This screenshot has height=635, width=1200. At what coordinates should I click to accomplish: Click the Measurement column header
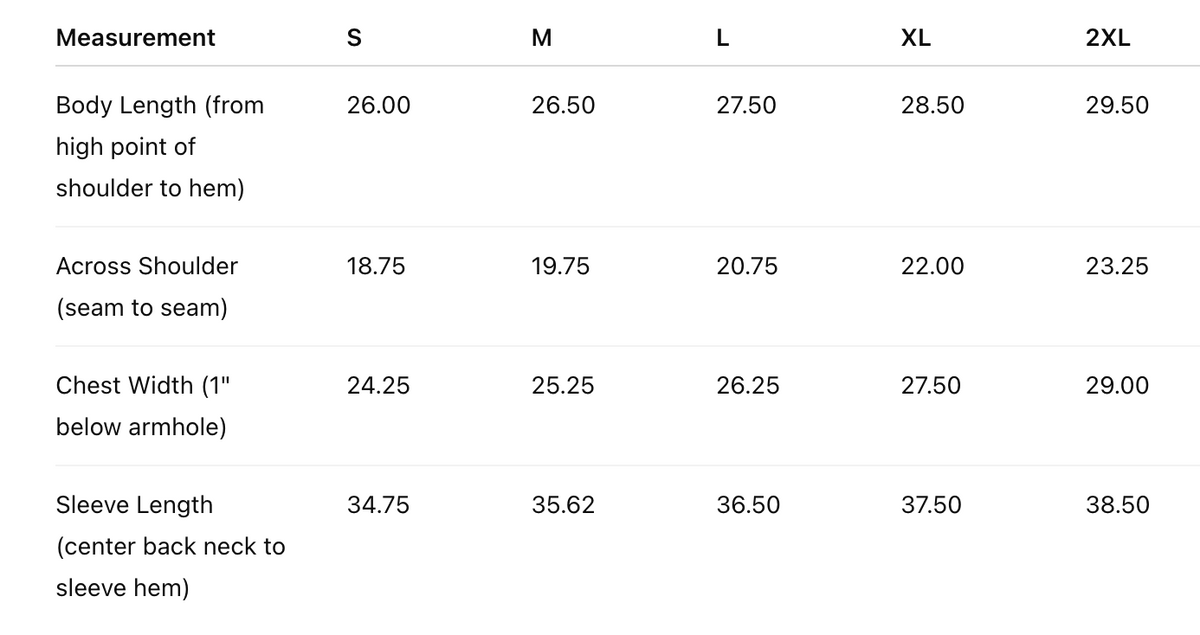pyautogui.click(x=135, y=38)
